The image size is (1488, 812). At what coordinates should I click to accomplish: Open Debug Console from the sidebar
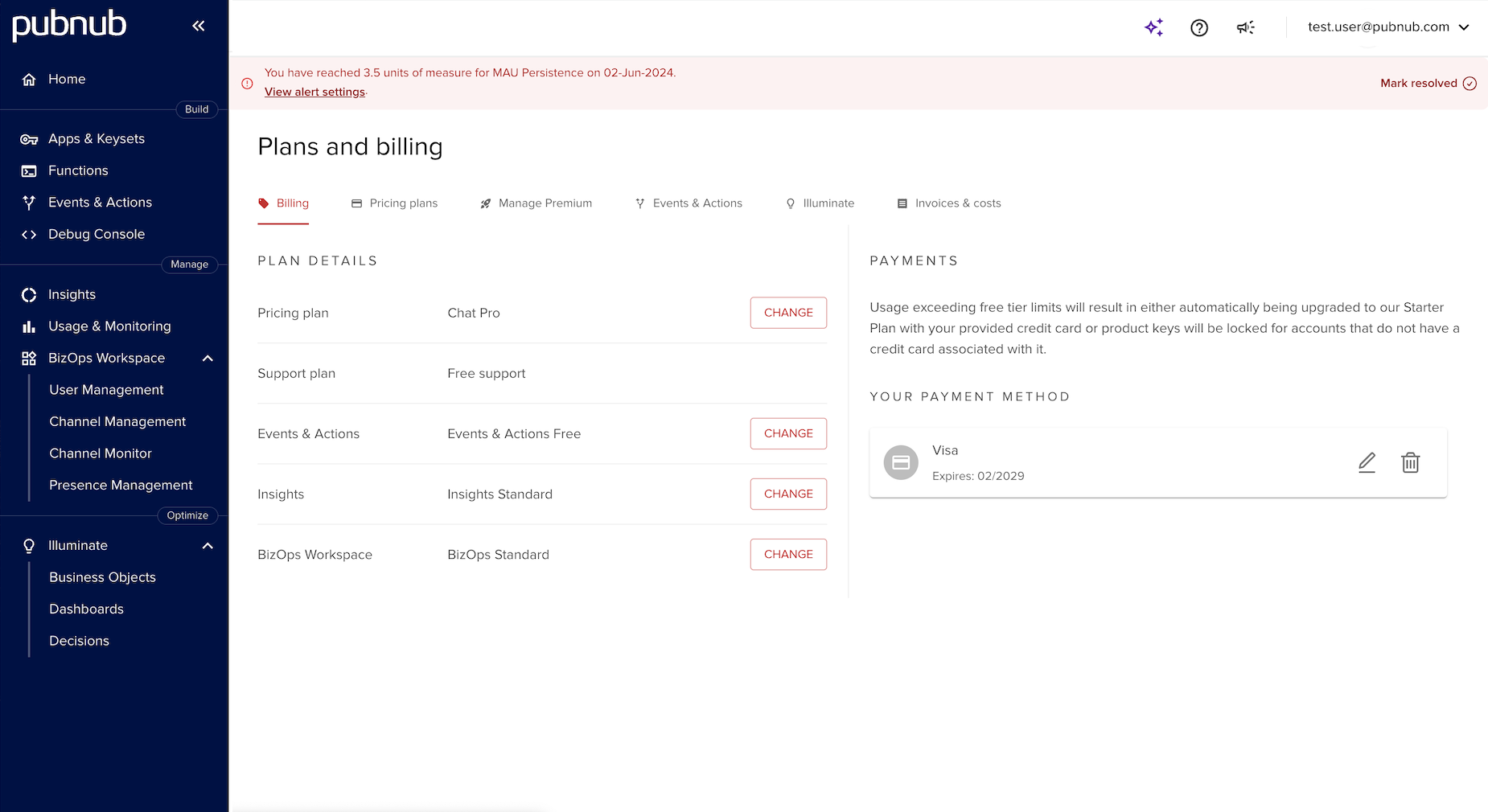coord(96,234)
